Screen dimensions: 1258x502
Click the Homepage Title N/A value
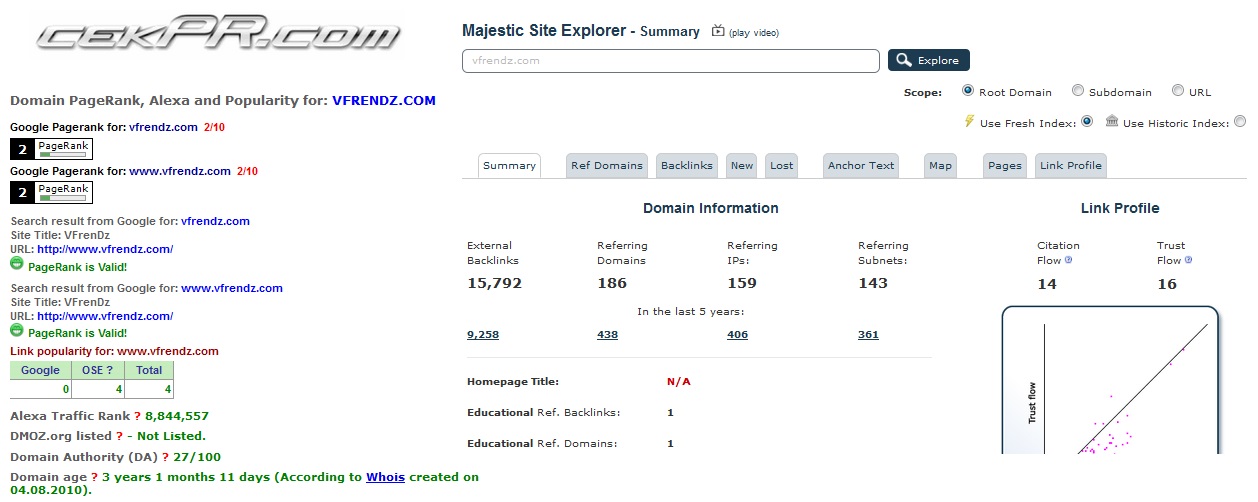click(679, 381)
